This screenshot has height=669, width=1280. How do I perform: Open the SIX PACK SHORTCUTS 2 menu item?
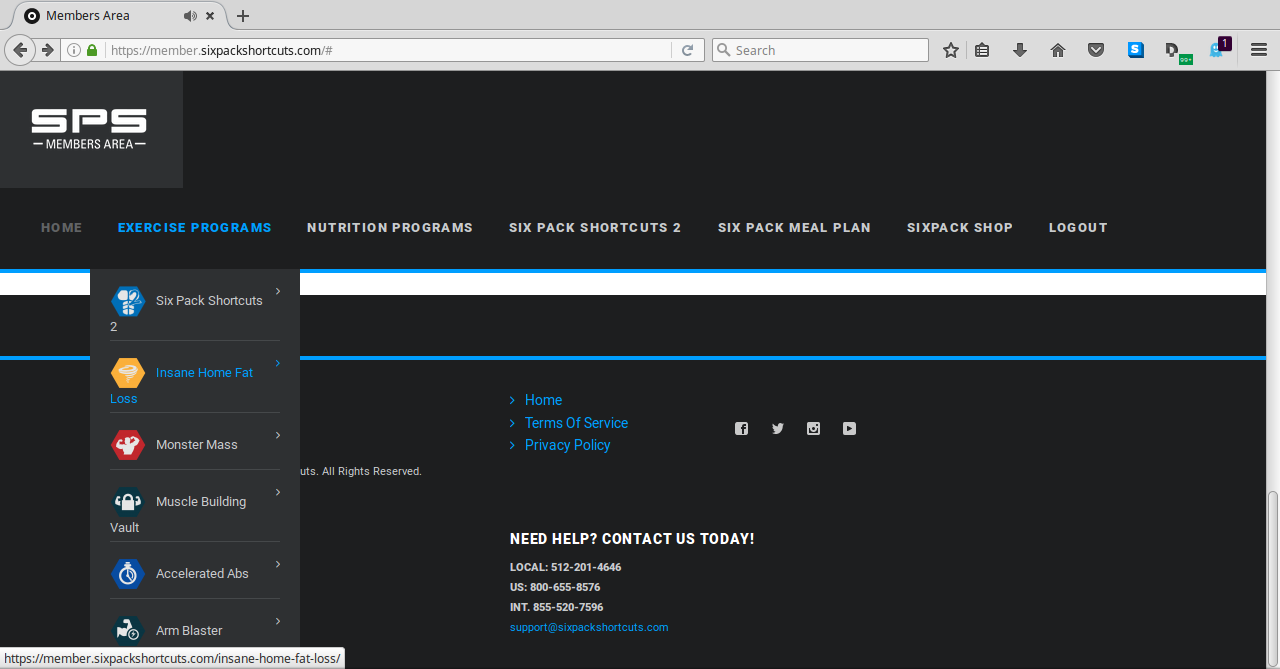pos(595,228)
